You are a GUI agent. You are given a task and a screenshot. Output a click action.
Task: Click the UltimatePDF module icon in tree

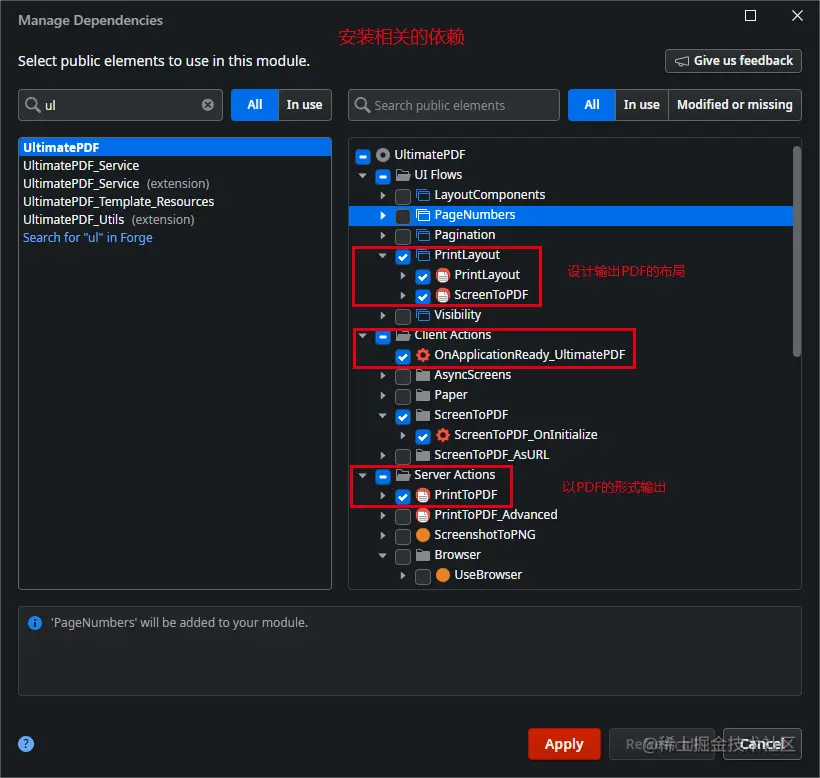(383, 155)
